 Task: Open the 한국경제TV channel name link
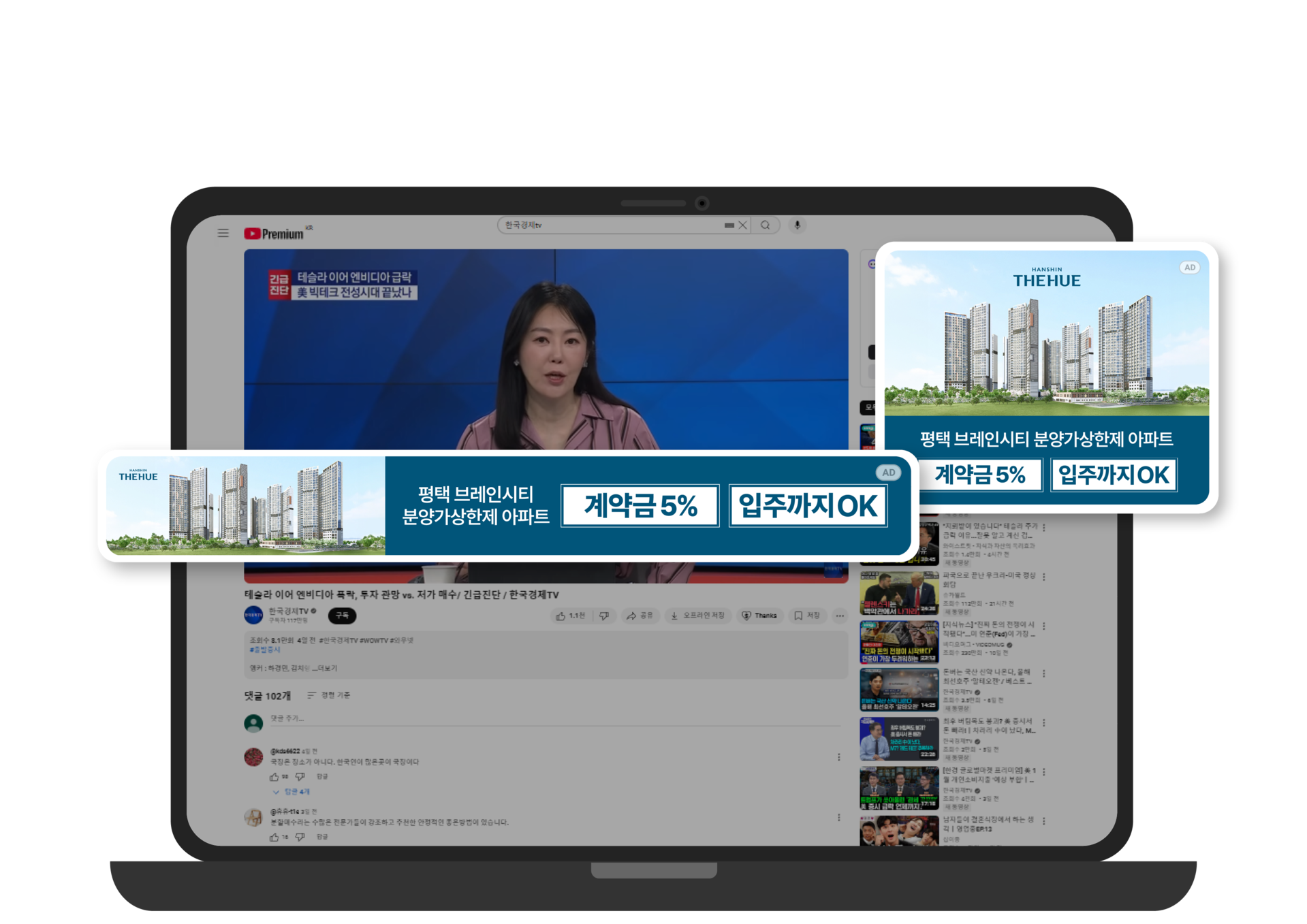tap(289, 611)
